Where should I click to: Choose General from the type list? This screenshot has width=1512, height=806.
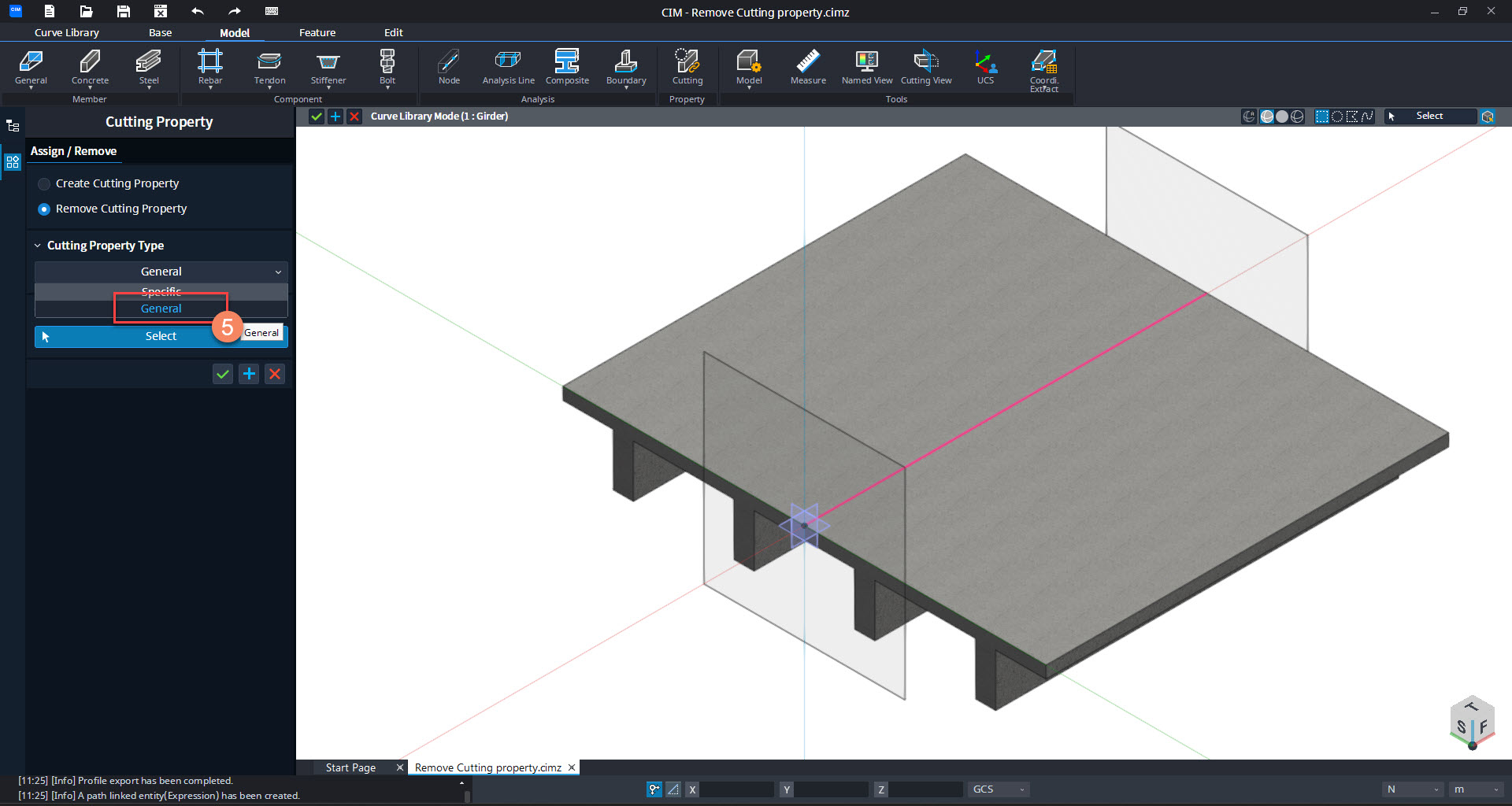pos(161,309)
